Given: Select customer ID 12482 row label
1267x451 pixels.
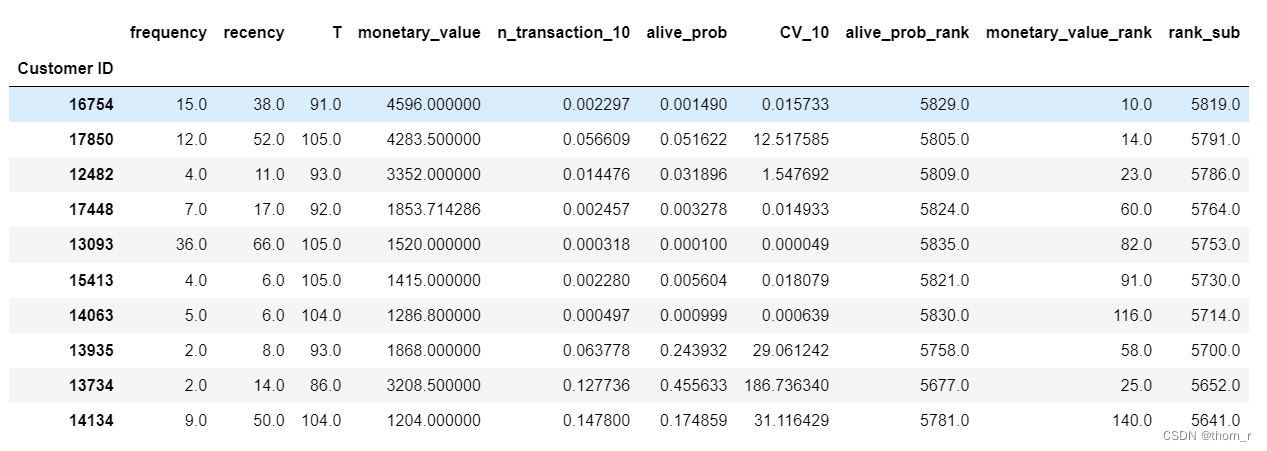Looking at the screenshot, I should (x=90, y=174).
